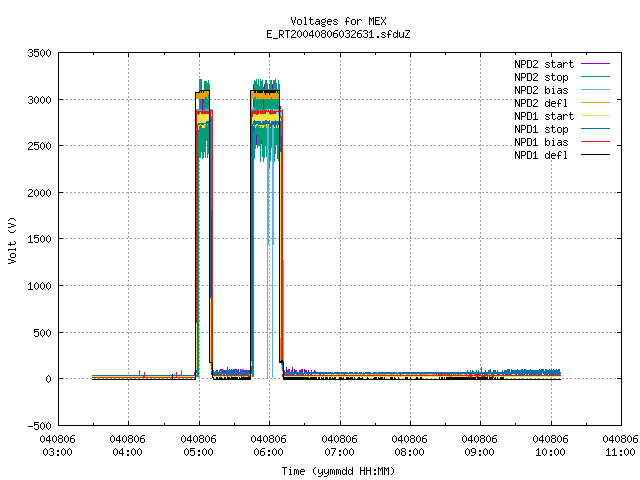
Task: Click the 2000 y-axis tick label
Action: 40,193
